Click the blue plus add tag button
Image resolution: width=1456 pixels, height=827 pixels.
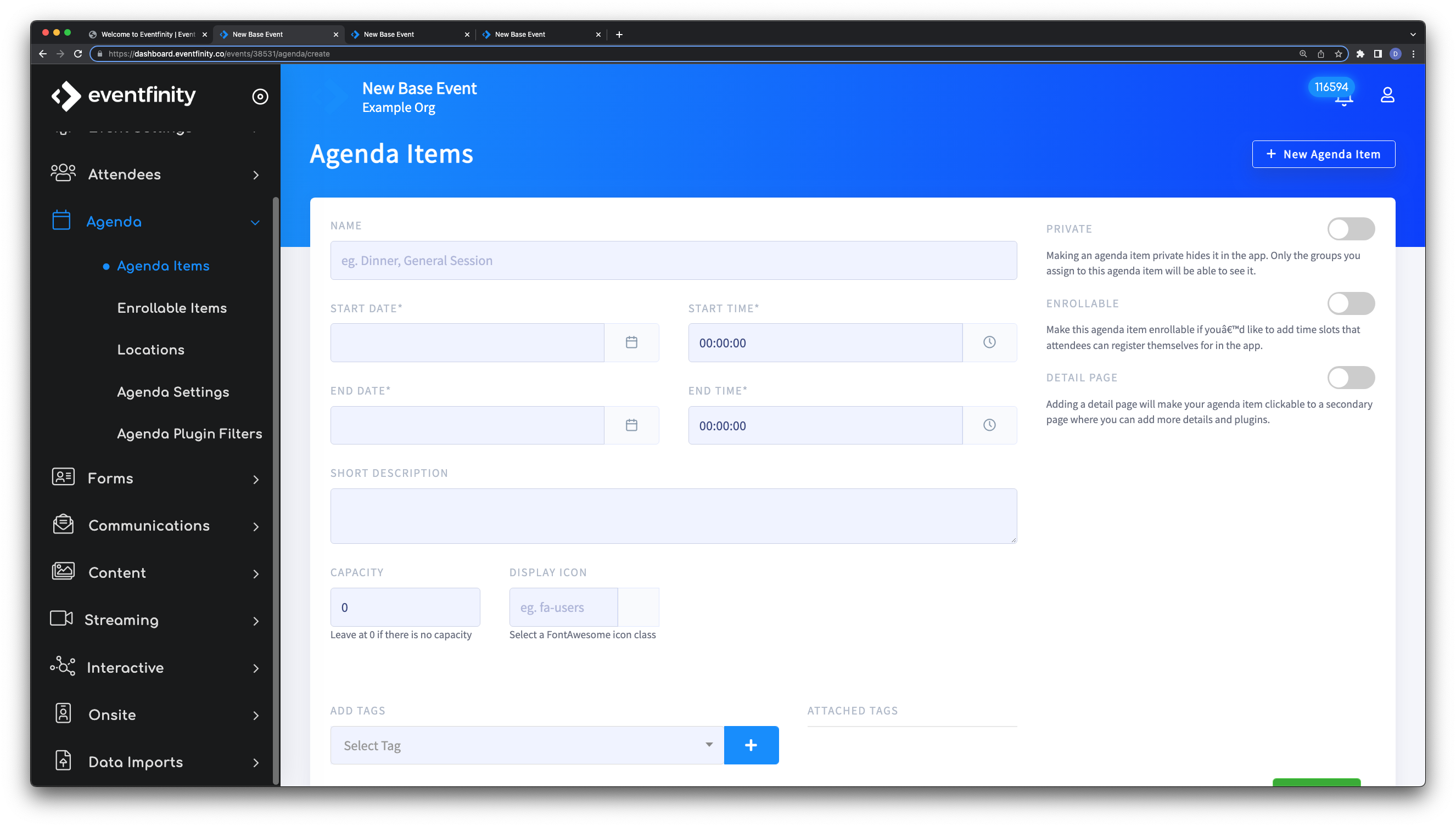(751, 745)
